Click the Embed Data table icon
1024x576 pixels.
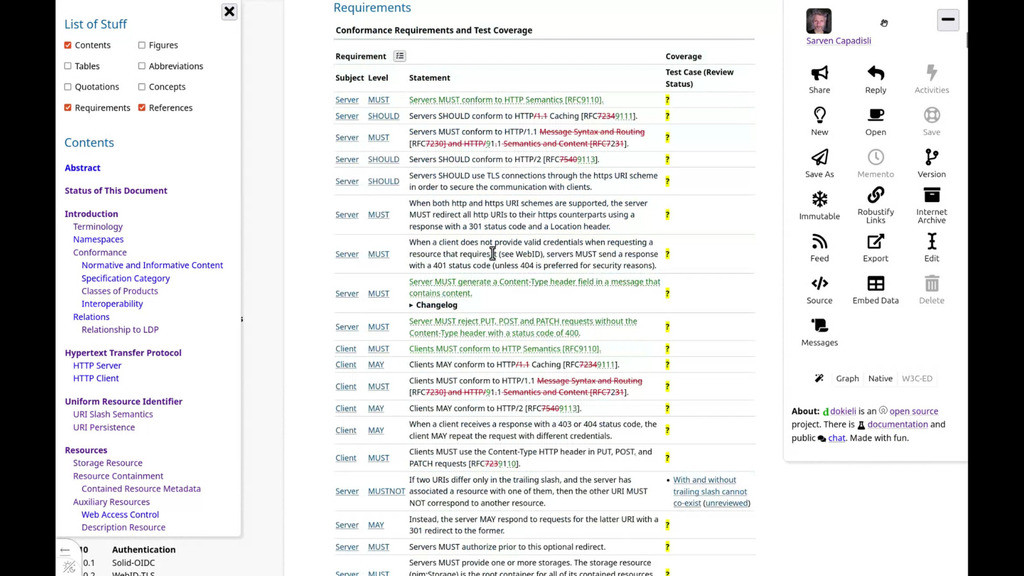coord(875,283)
